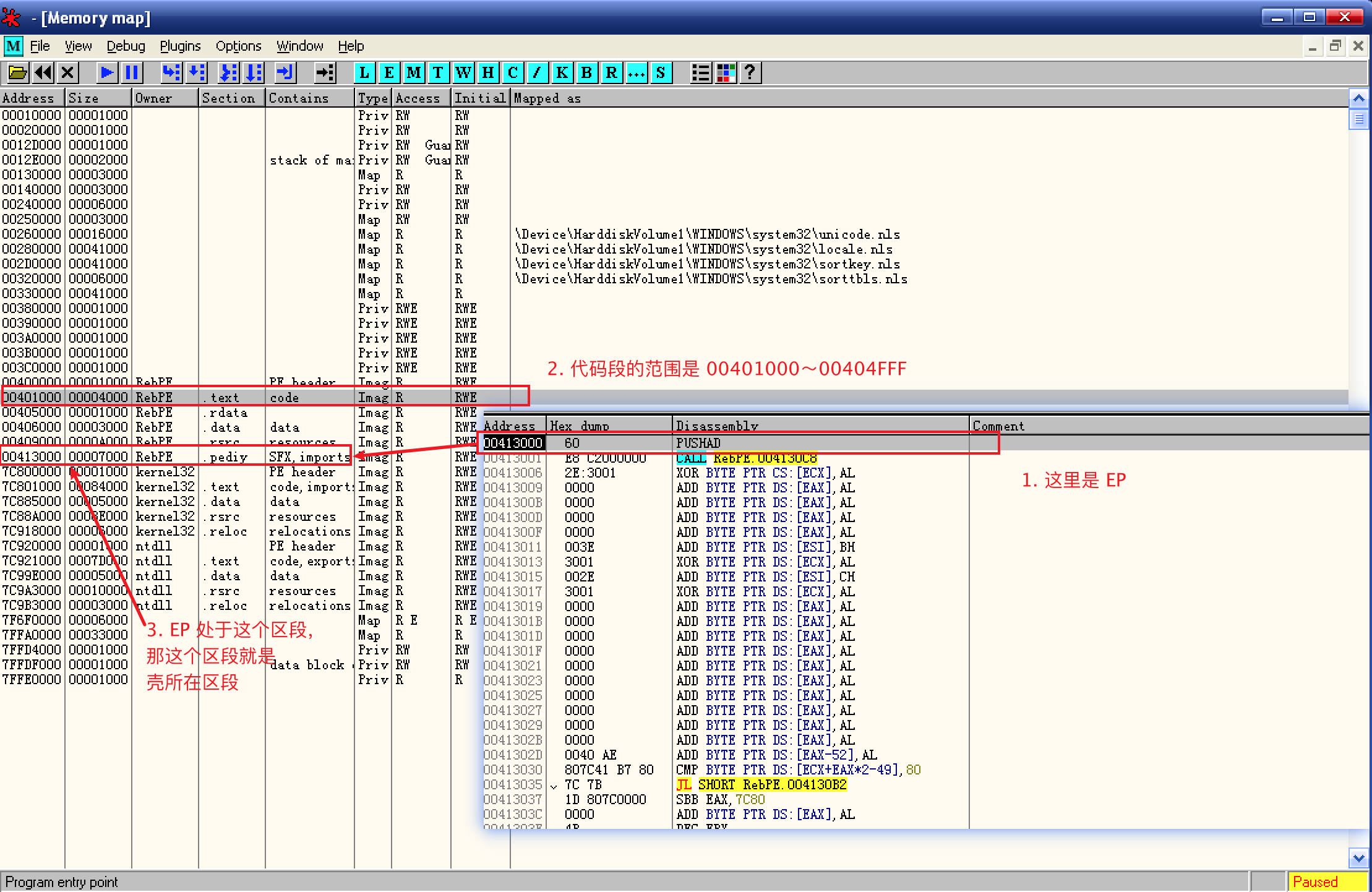The height and width of the screenshot is (892, 1372).
Task: Sort by the Address column header
Action: tap(31, 98)
